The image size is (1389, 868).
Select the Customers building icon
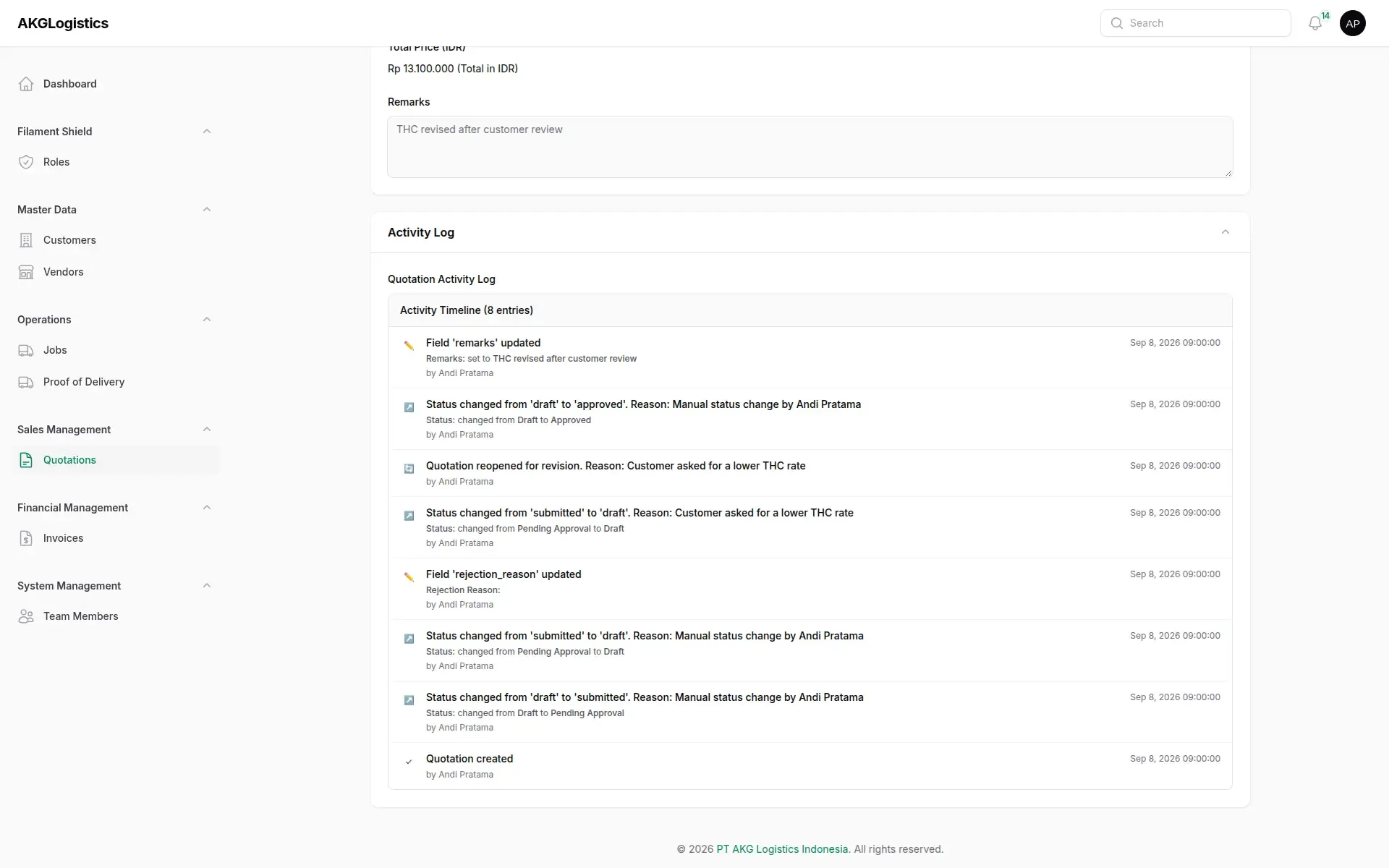coord(26,240)
